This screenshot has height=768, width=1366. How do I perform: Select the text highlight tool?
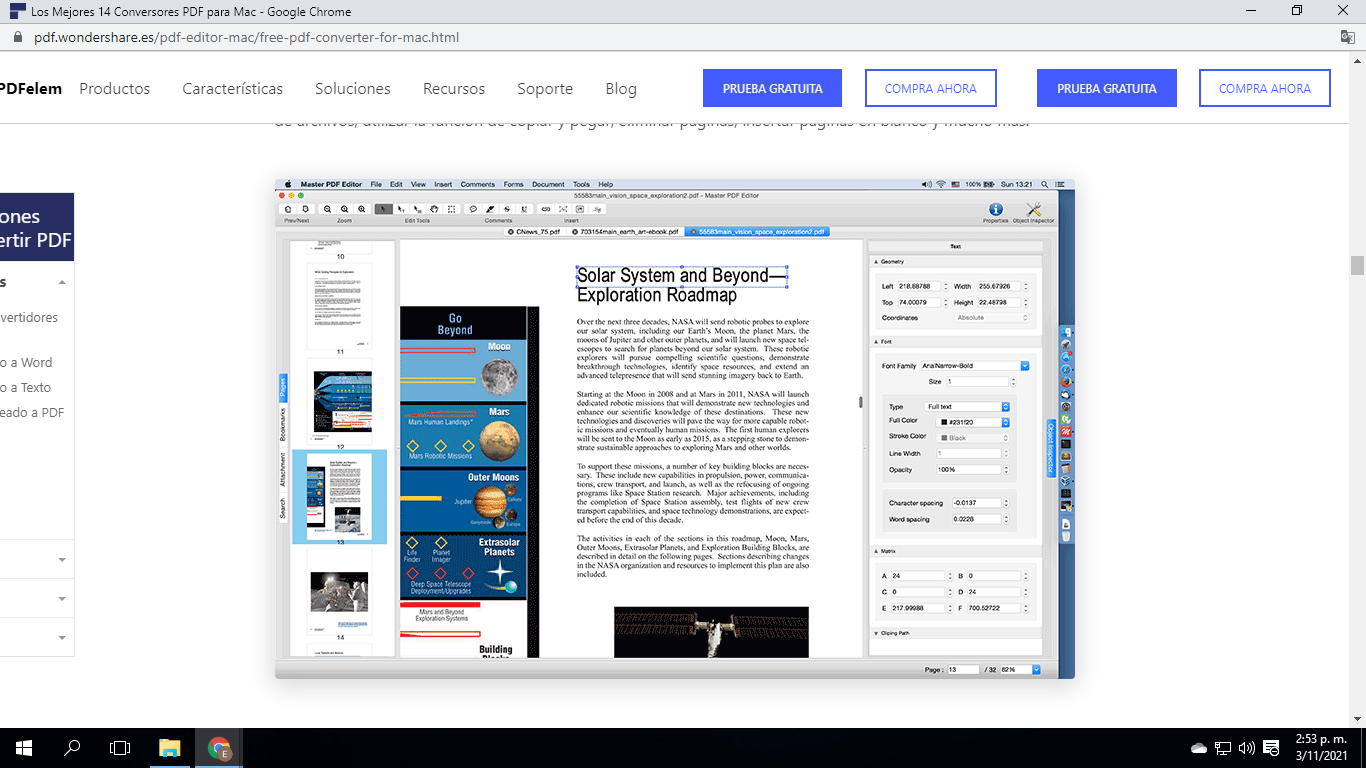click(x=491, y=209)
